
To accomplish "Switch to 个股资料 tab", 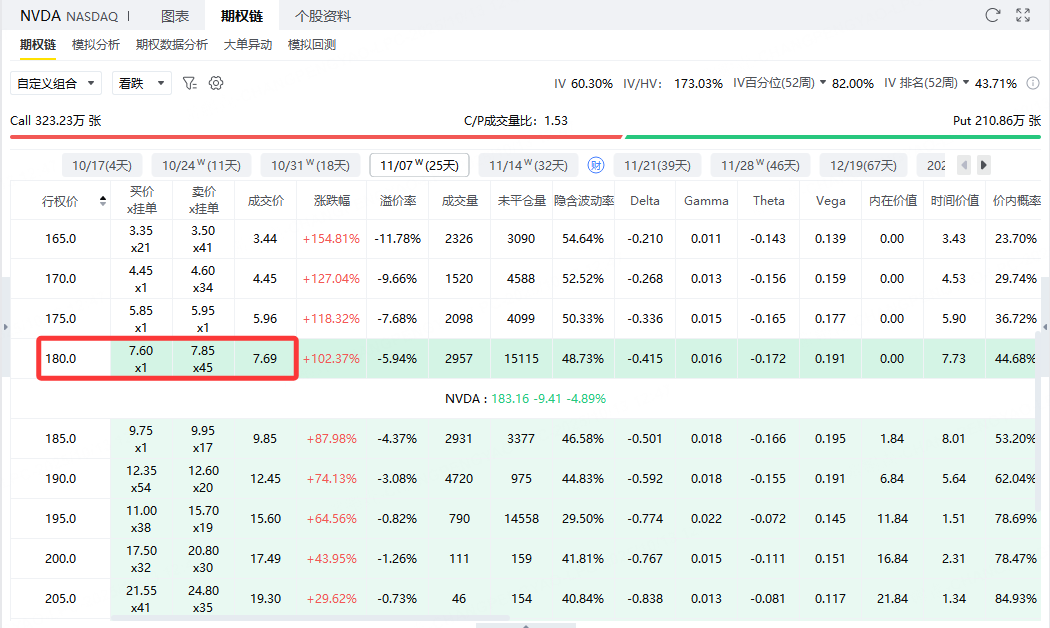I will (x=323, y=16).
